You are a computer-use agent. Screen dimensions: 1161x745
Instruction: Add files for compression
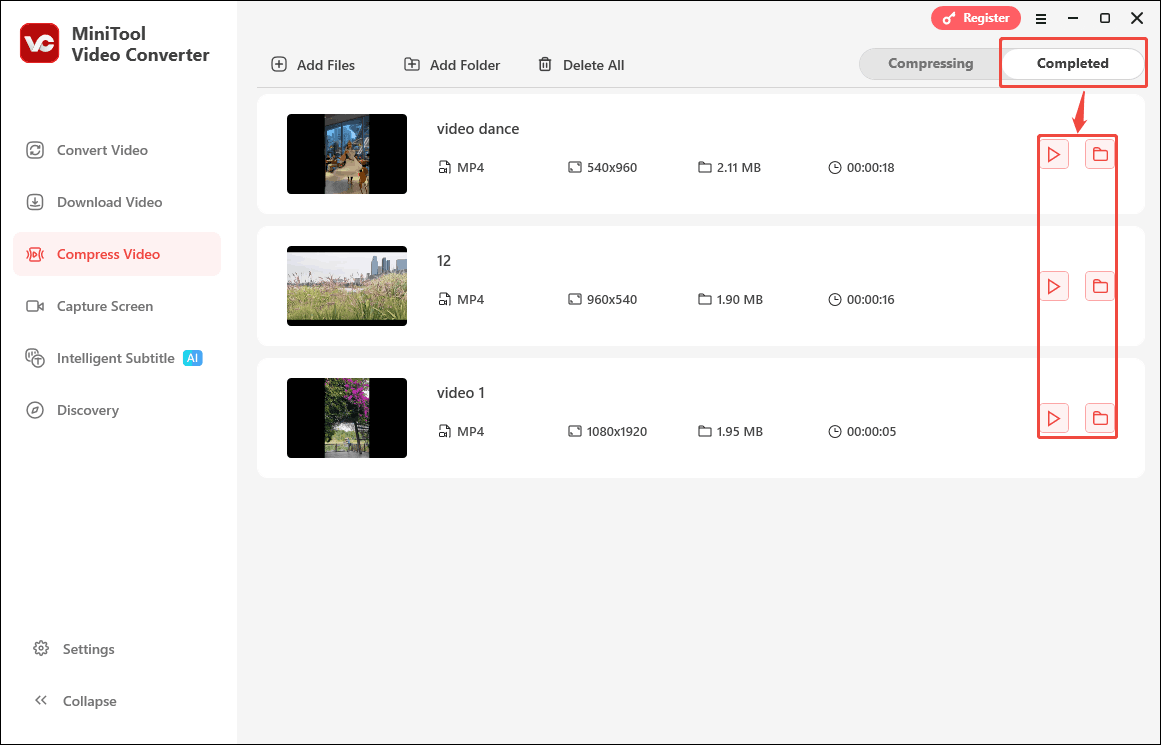pos(314,64)
